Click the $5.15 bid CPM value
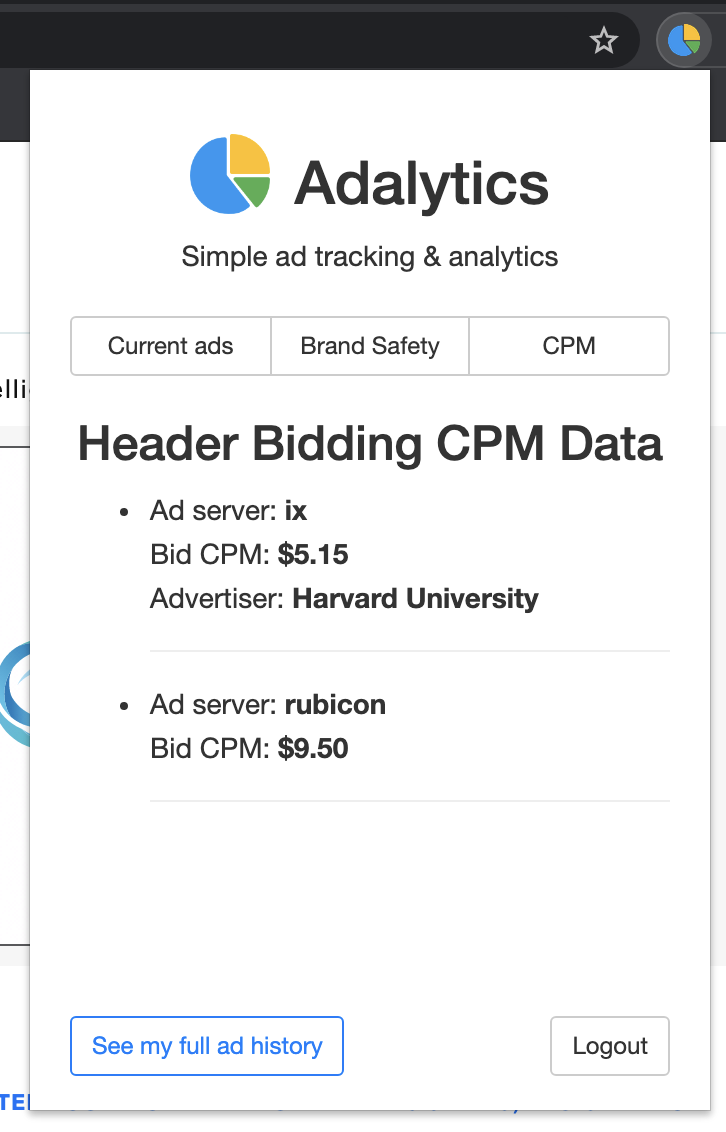This screenshot has height=1132, width=726. coord(313,555)
